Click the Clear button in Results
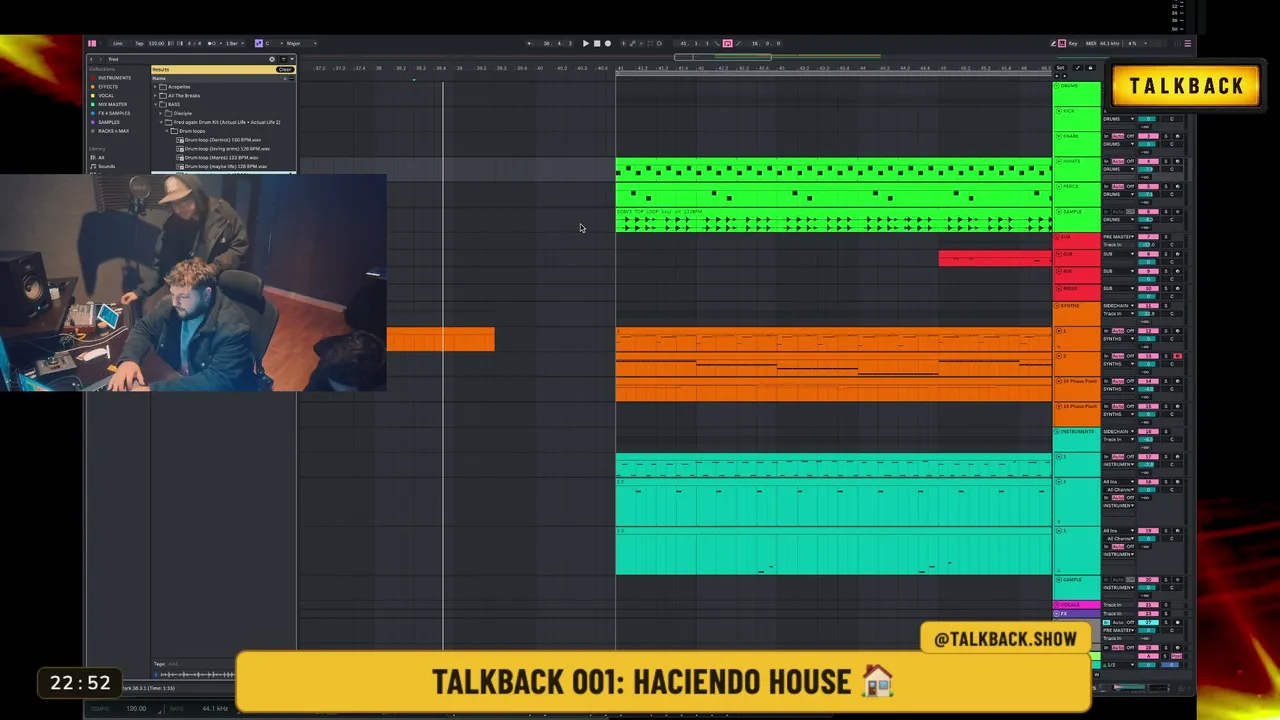The image size is (1280, 720). [285, 69]
